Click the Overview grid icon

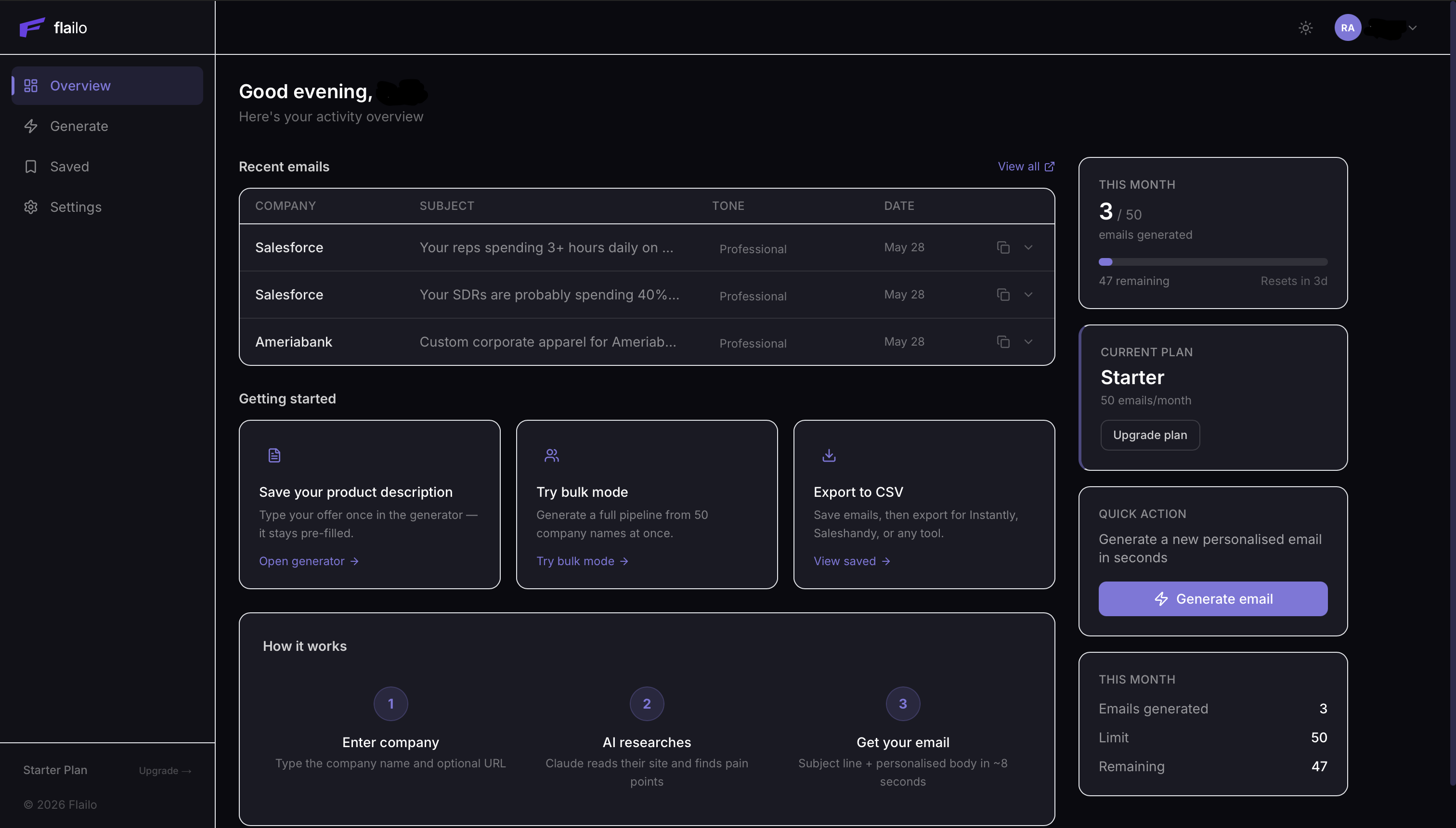click(x=31, y=86)
